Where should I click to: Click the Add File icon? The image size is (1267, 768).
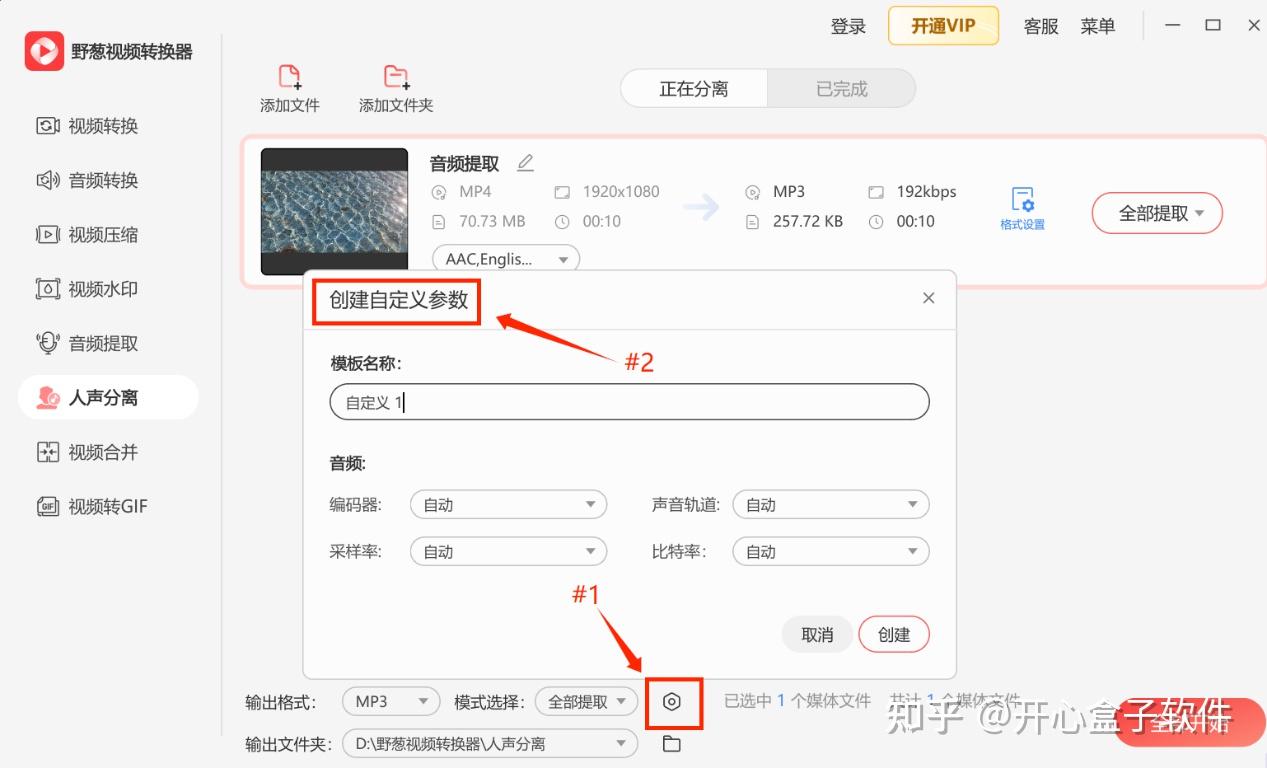pos(289,77)
